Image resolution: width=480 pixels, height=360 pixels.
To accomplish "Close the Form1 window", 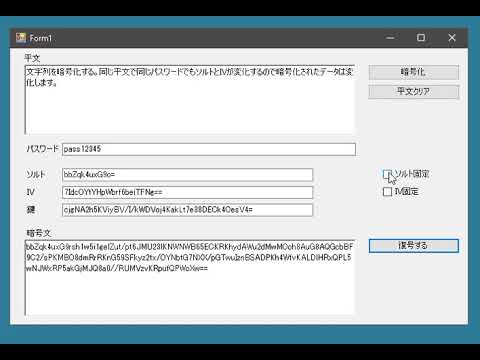I will tap(452, 38).
